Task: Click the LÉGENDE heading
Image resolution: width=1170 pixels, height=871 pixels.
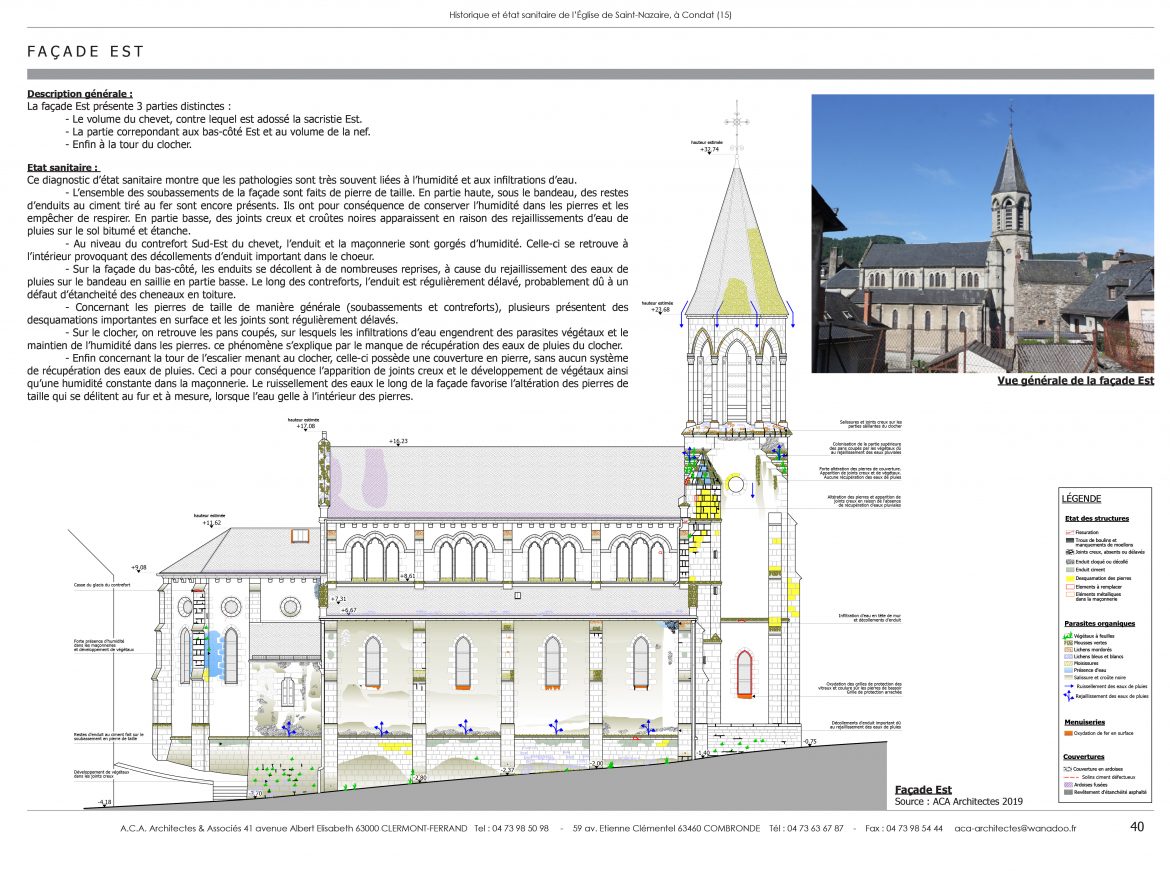Action: (1081, 499)
